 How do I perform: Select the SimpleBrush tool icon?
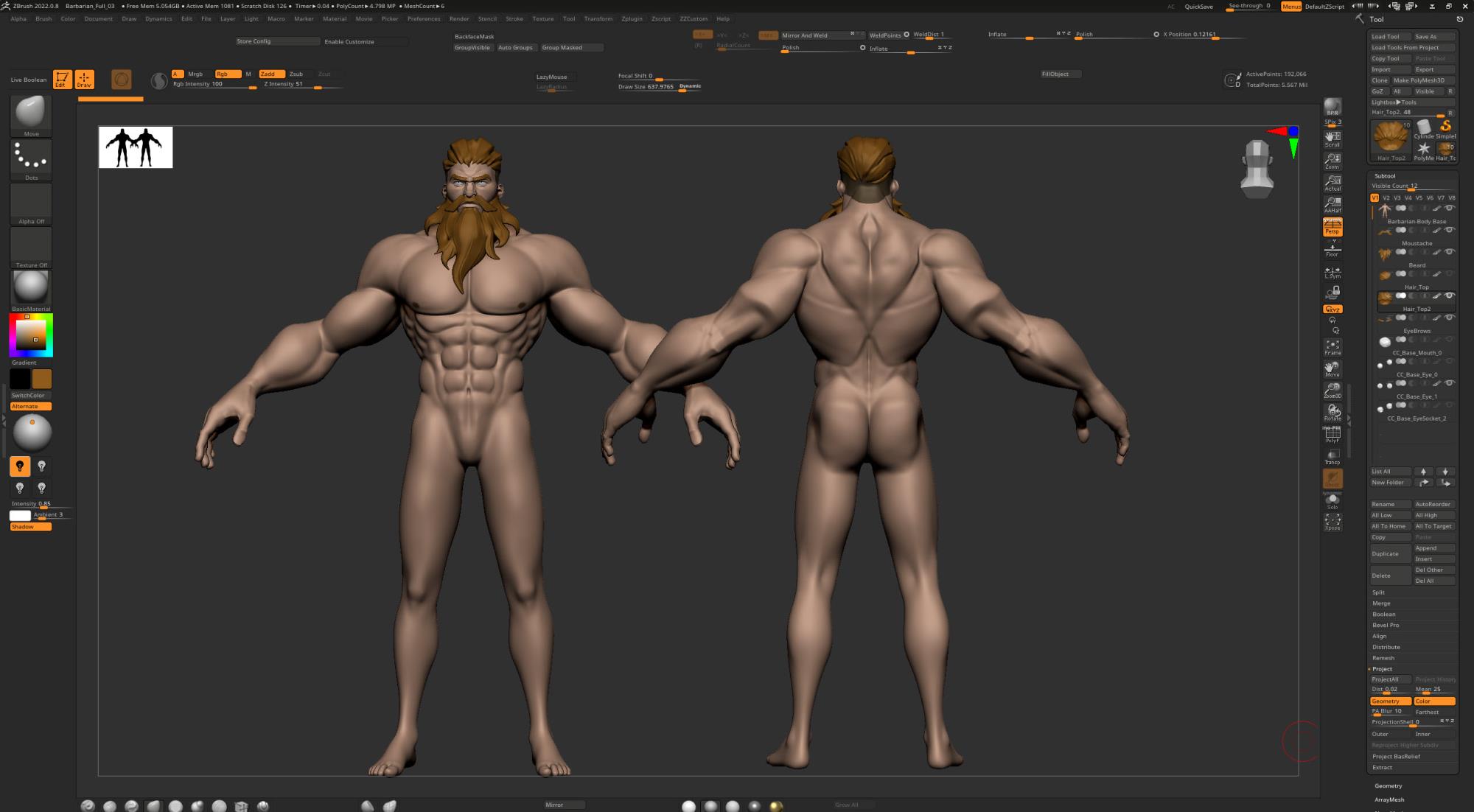(x=1446, y=127)
